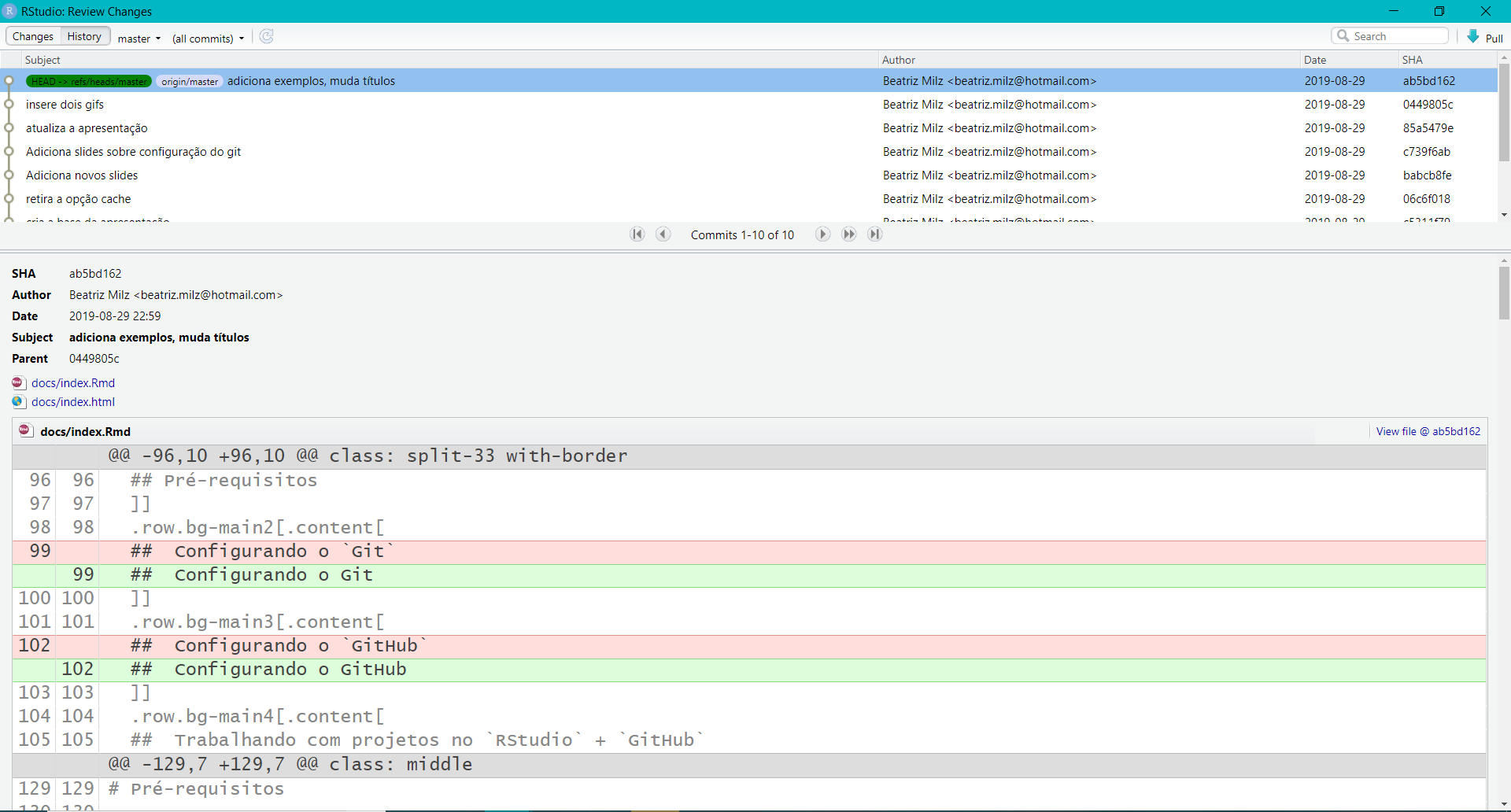The image size is (1511, 812).
Task: Click the refresh icon in the toolbar
Action: [267, 37]
